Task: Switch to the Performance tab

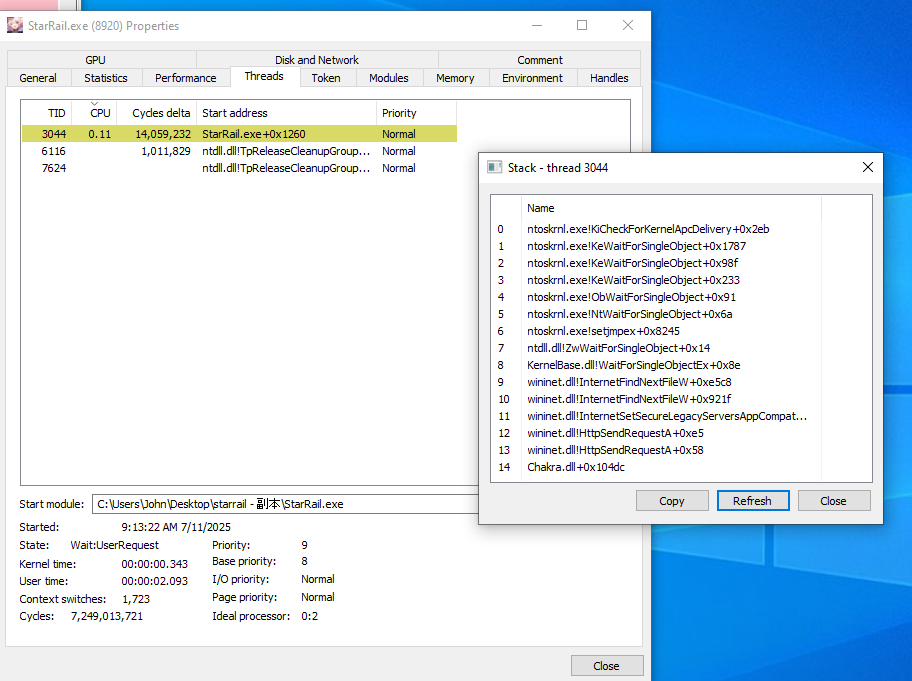Action: [x=186, y=78]
